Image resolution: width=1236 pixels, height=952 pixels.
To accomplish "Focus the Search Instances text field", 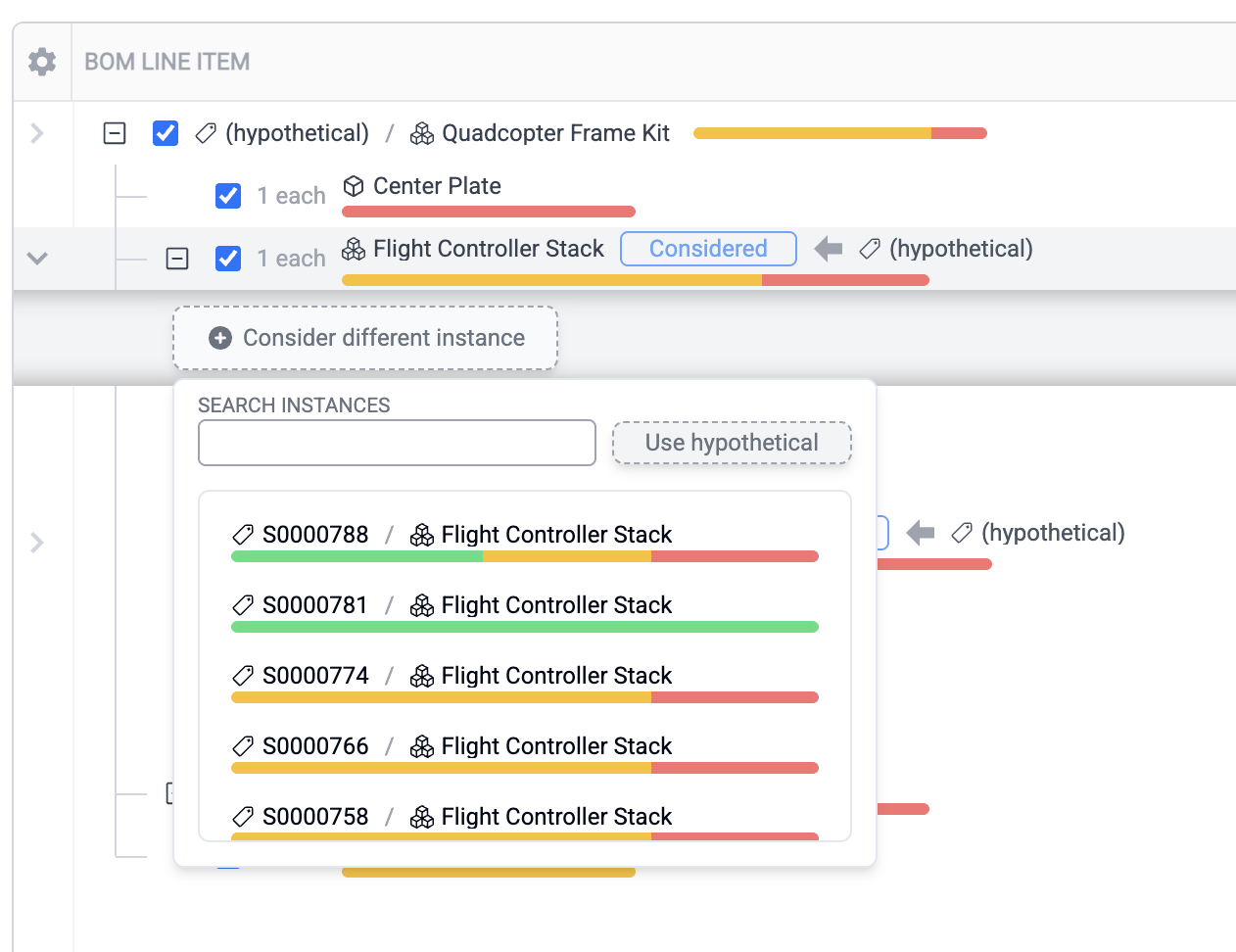I will pos(397,443).
